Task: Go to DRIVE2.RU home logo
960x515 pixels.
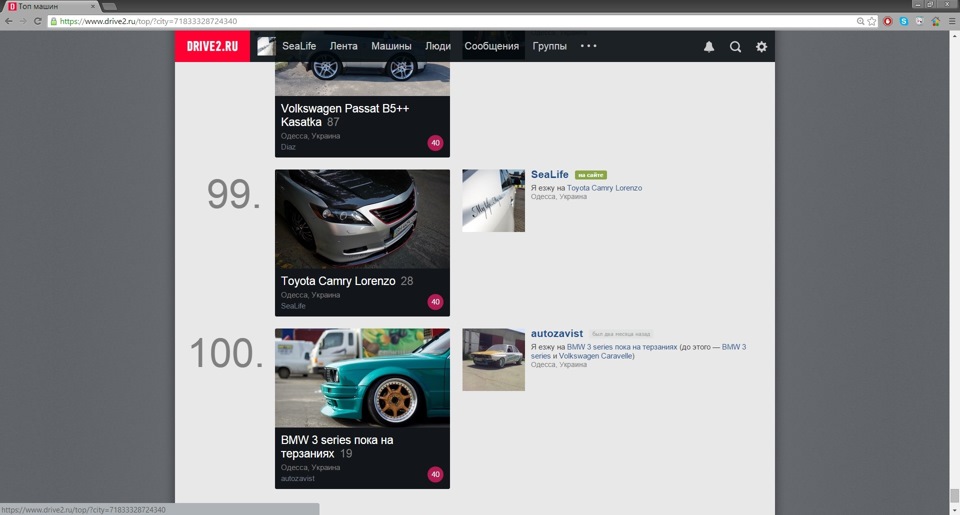Action: click(212, 46)
